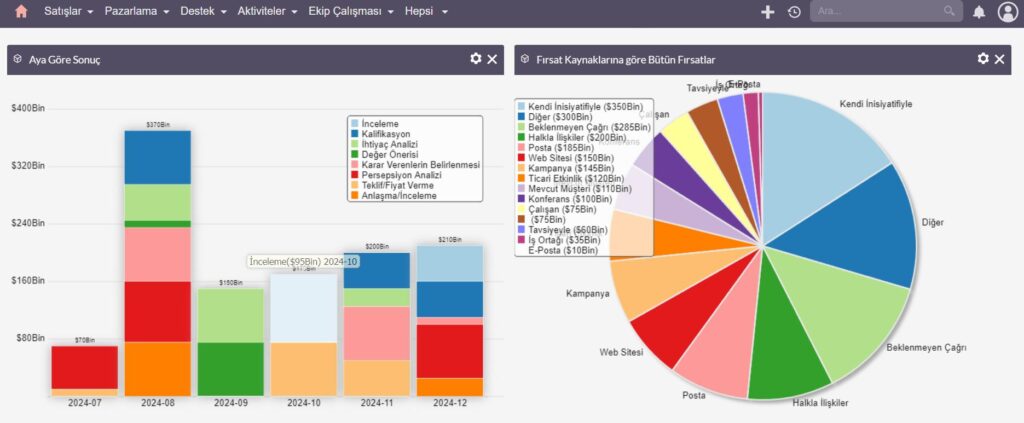Toggle Anlaşma/İnceleme legend entry

click(394, 195)
